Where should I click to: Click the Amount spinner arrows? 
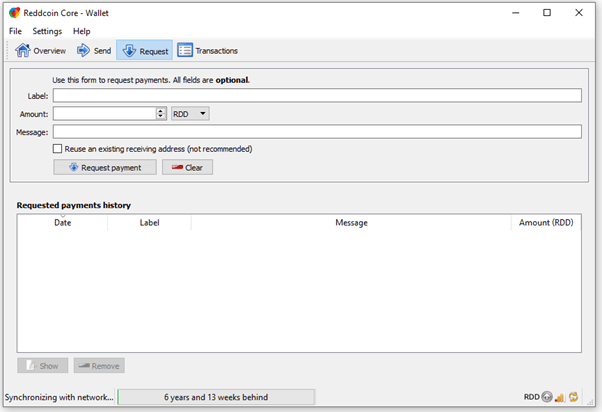pos(161,114)
